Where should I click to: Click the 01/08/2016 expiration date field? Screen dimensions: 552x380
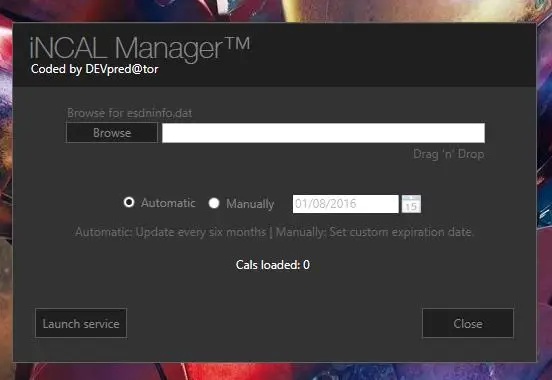click(x=345, y=204)
